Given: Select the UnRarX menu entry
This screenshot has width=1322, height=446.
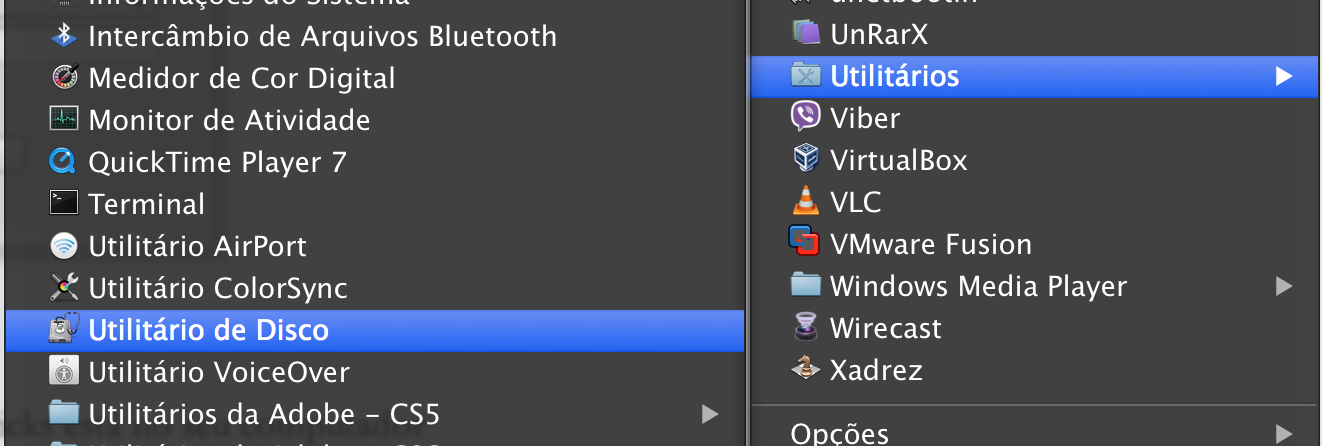Looking at the screenshot, I should [x=1034, y=35].
